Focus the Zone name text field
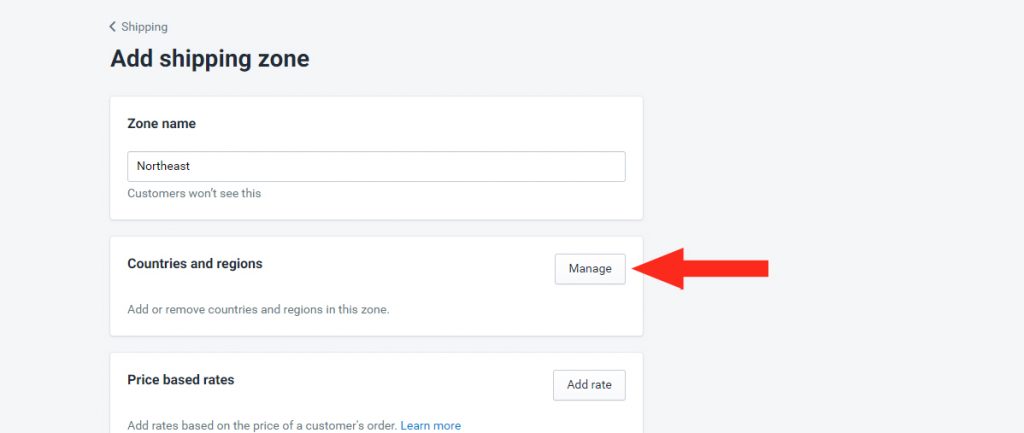1024x433 pixels. tap(376, 167)
